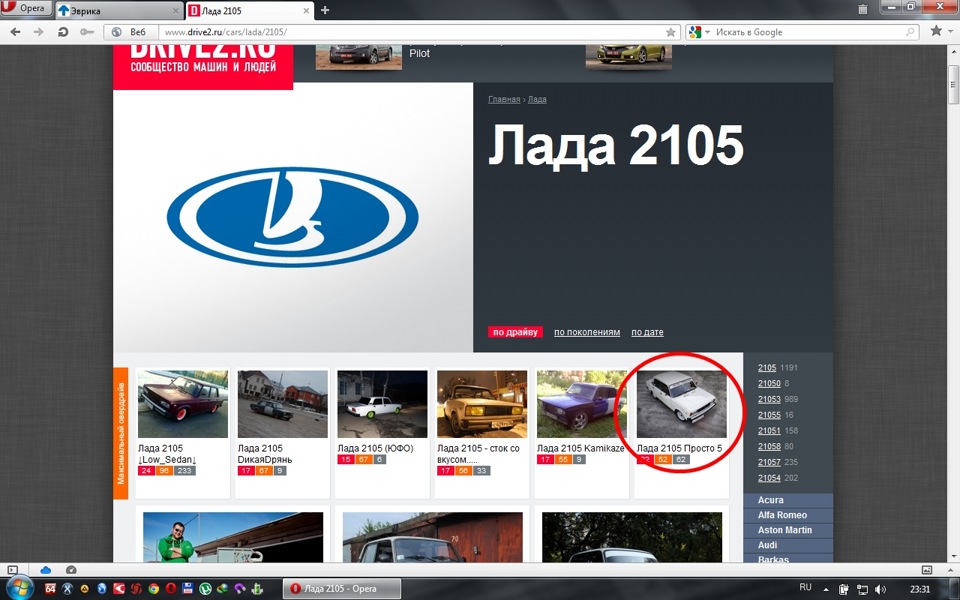This screenshot has height=600, width=960.
Task: Launch the red 64 taskbar icon
Action: (x=50, y=589)
